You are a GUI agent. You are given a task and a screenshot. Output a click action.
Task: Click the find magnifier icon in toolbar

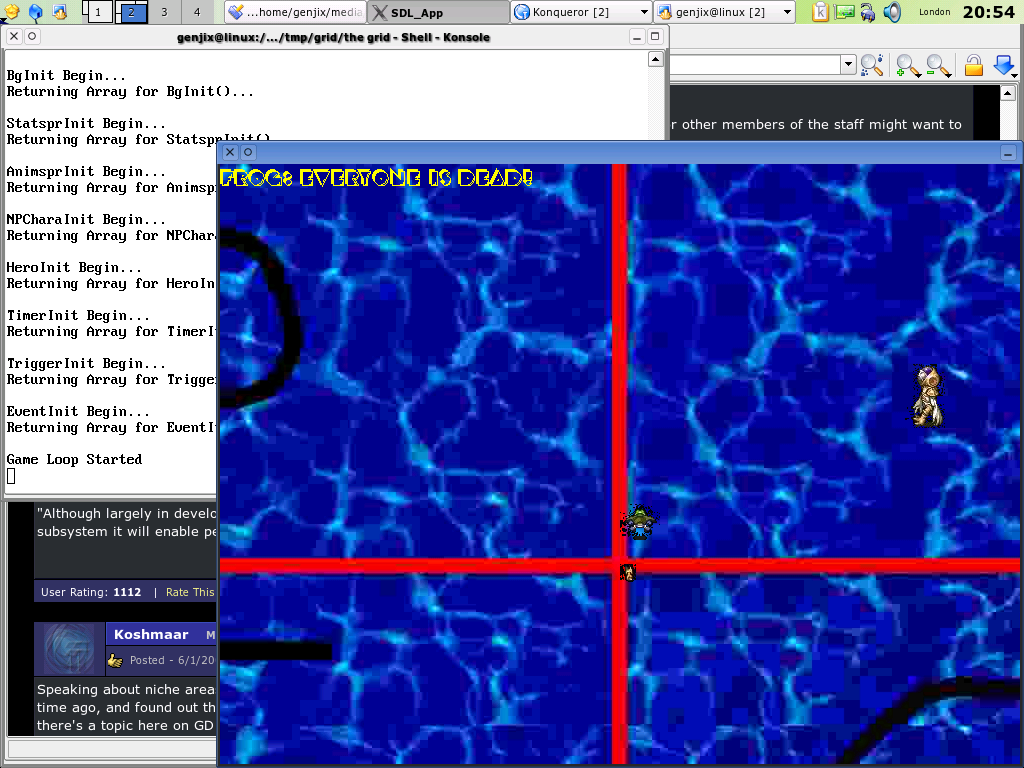871,66
